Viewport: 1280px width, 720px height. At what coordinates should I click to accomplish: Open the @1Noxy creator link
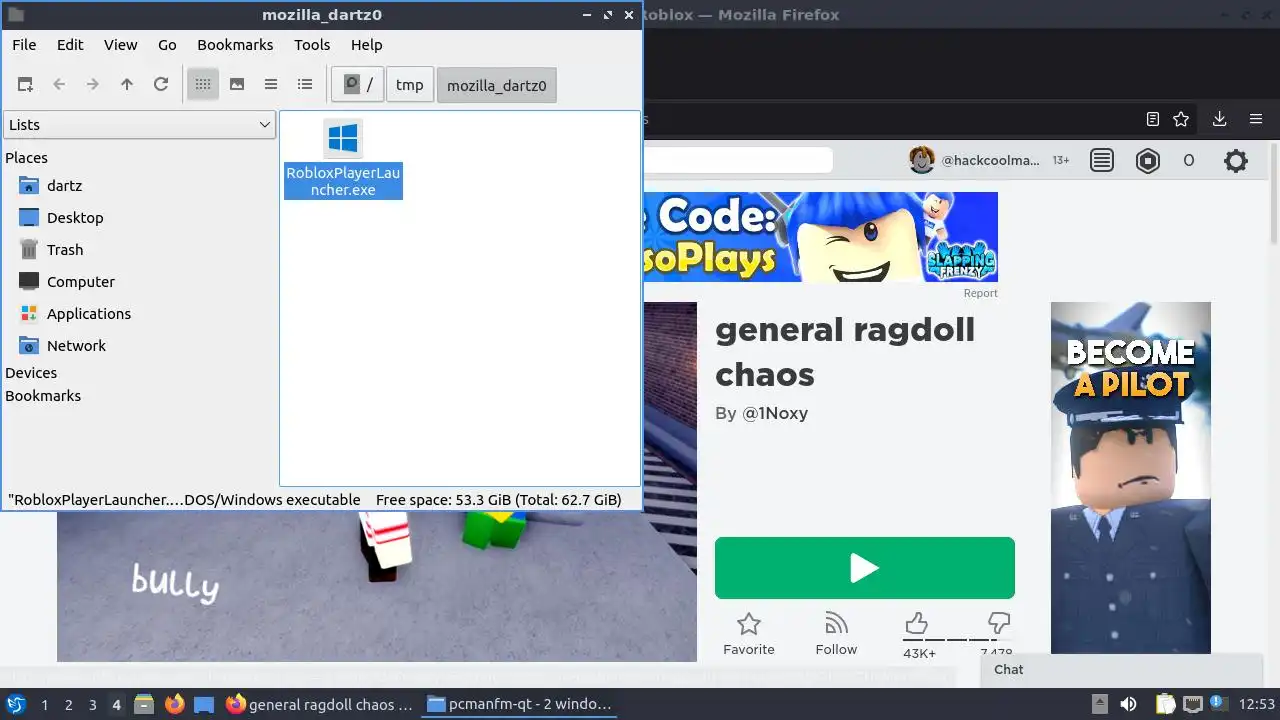coord(775,413)
